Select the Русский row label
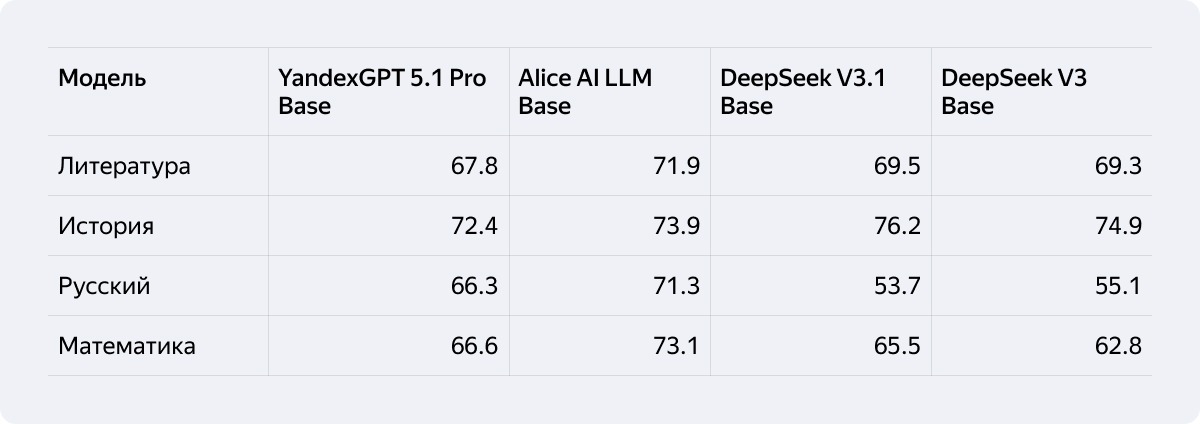1200x424 pixels. (104, 286)
